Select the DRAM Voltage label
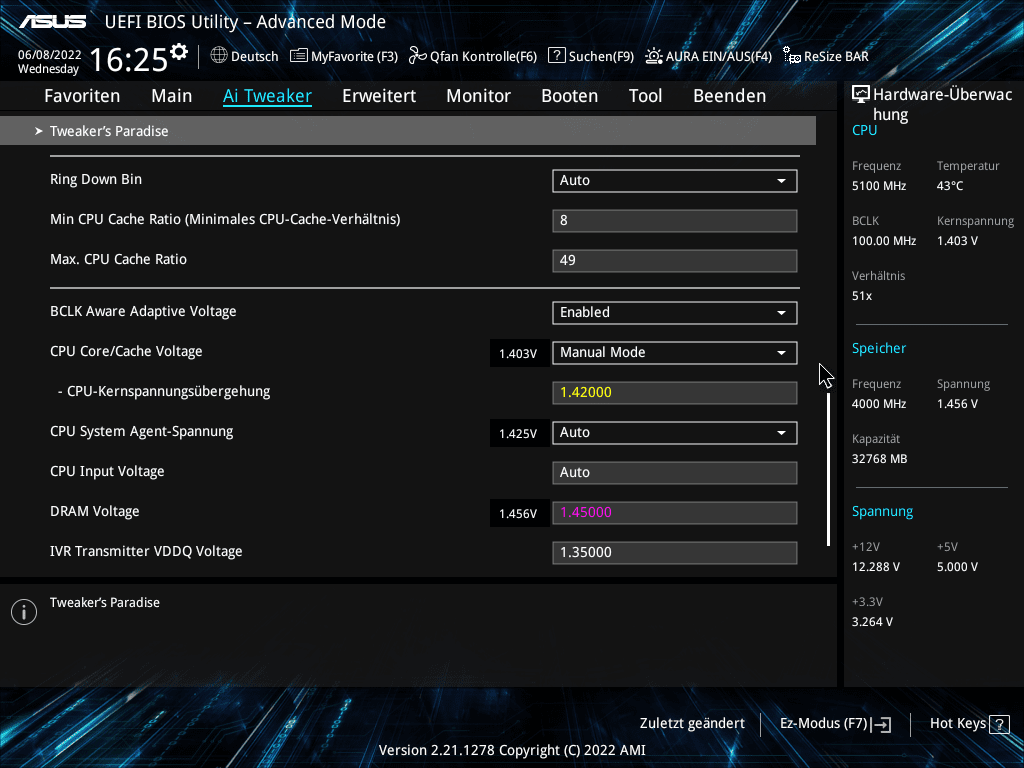The height and width of the screenshot is (768, 1024). (95, 511)
